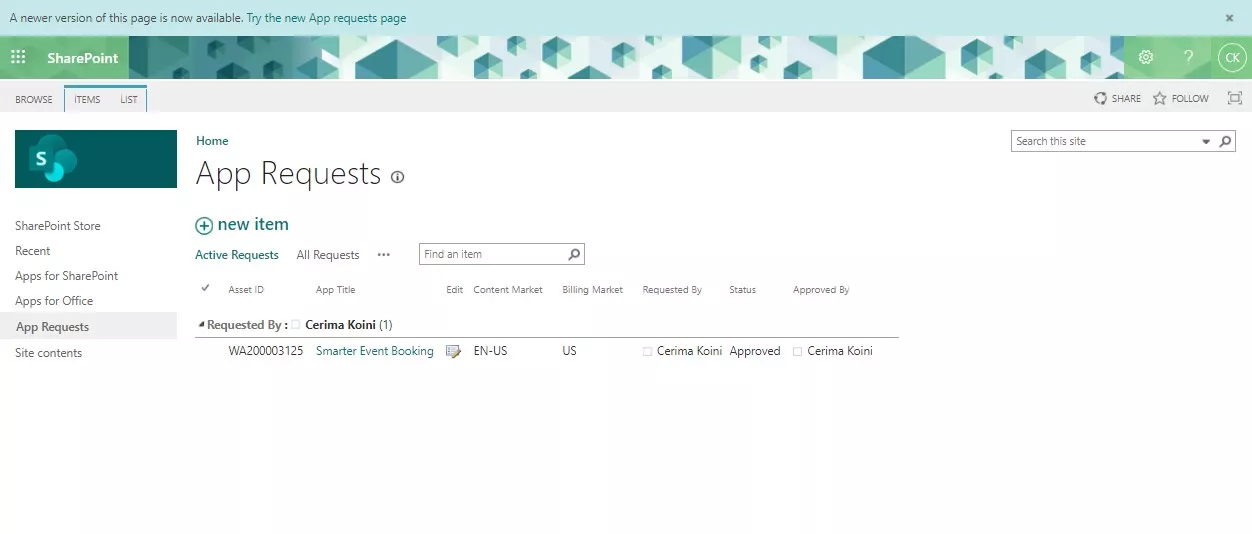Viewport: 1252px width, 534px height.
Task: Collapse the Requested By group
Action: tap(201, 325)
